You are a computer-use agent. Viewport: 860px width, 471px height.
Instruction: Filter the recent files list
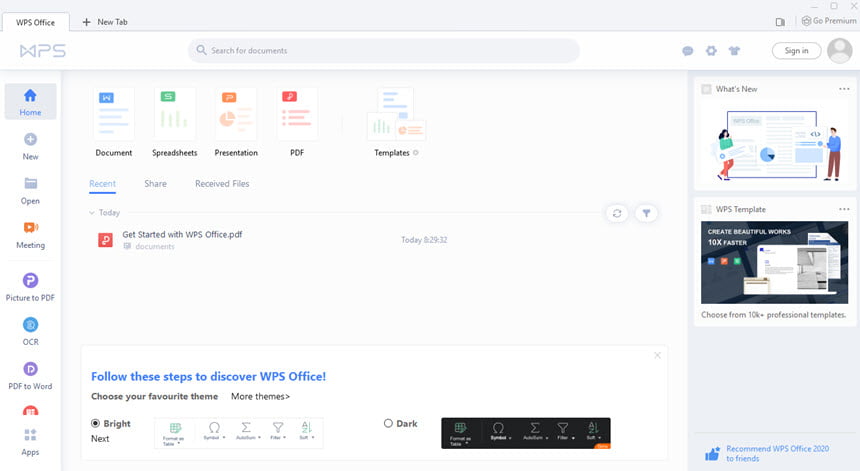pyautogui.click(x=646, y=213)
